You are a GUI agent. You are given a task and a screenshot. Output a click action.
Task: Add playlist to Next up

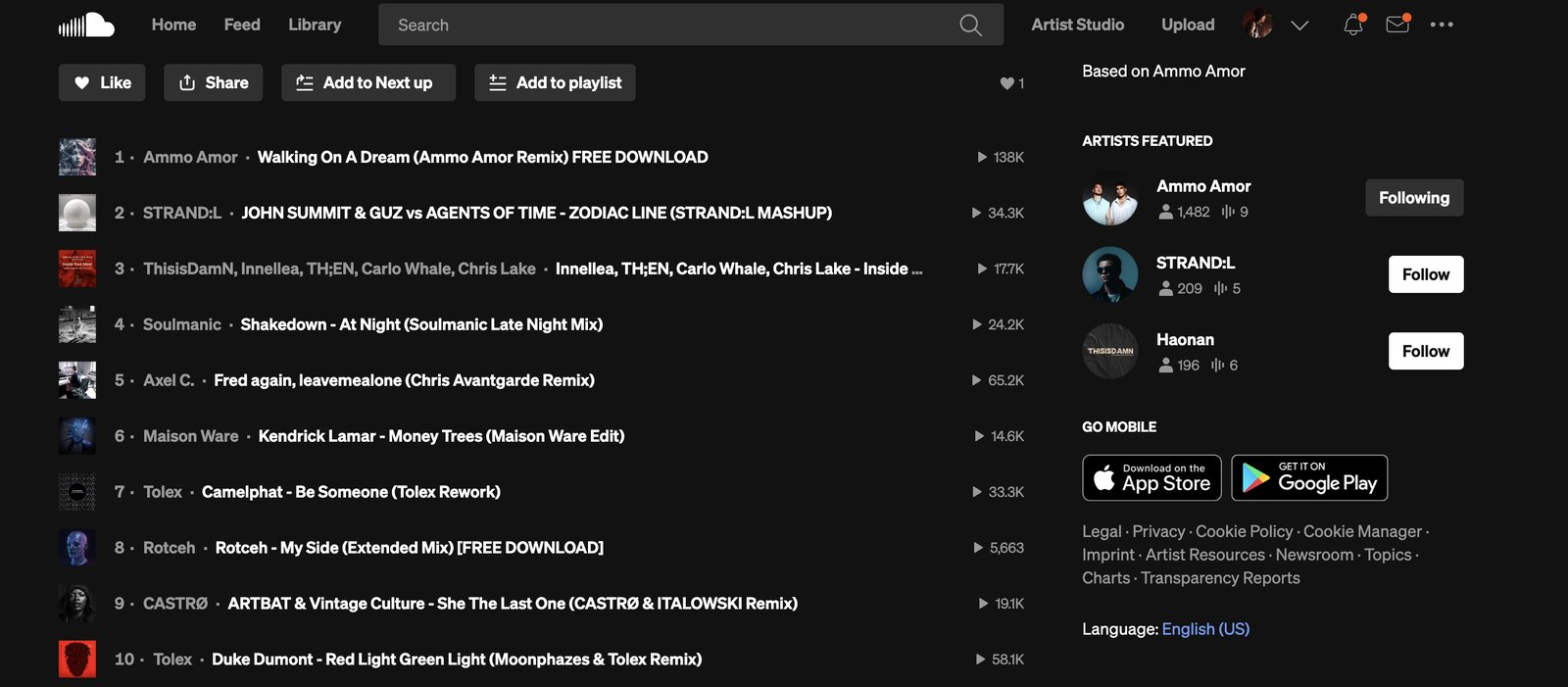pyautogui.click(x=368, y=82)
